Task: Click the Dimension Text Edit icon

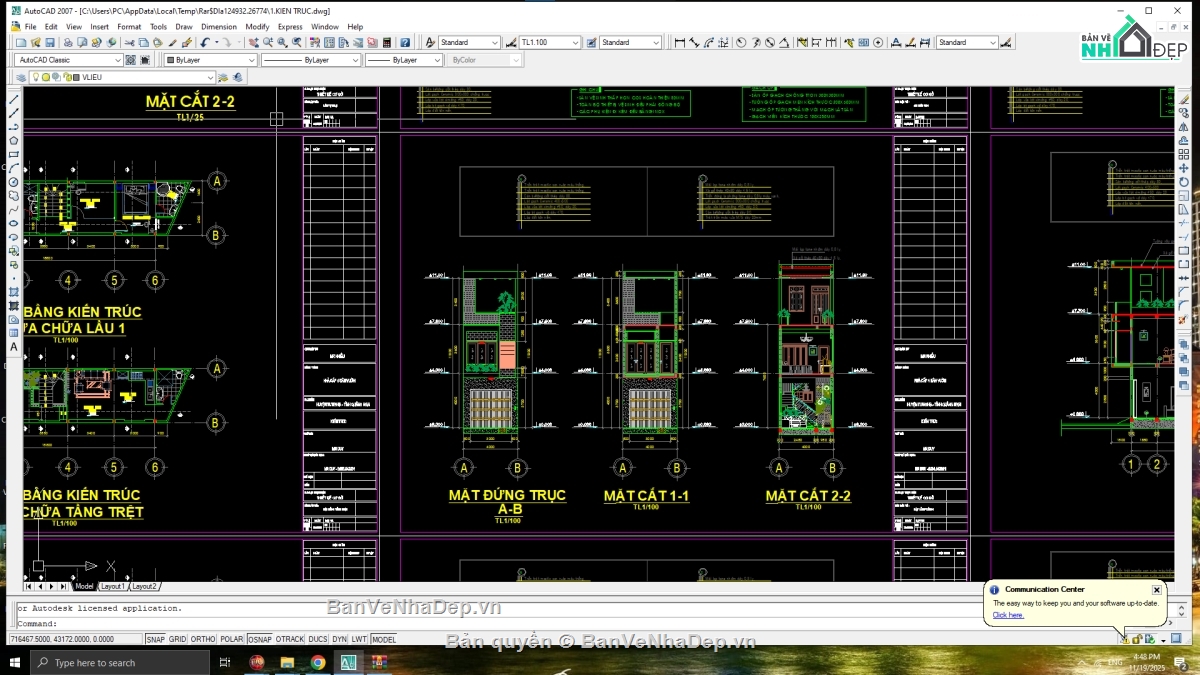Action: pos(911,42)
